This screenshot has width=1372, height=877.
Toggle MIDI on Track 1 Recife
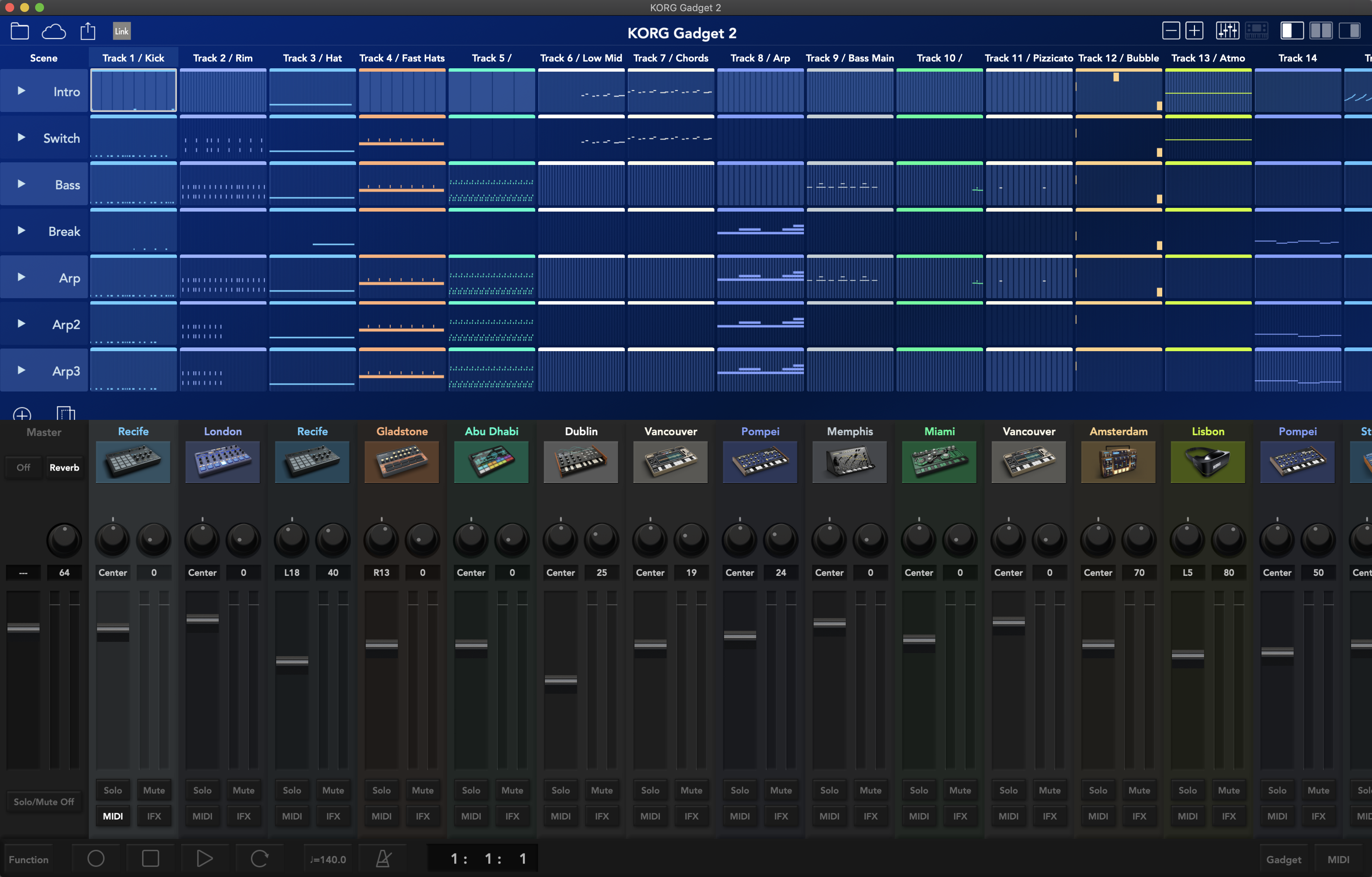click(x=113, y=816)
